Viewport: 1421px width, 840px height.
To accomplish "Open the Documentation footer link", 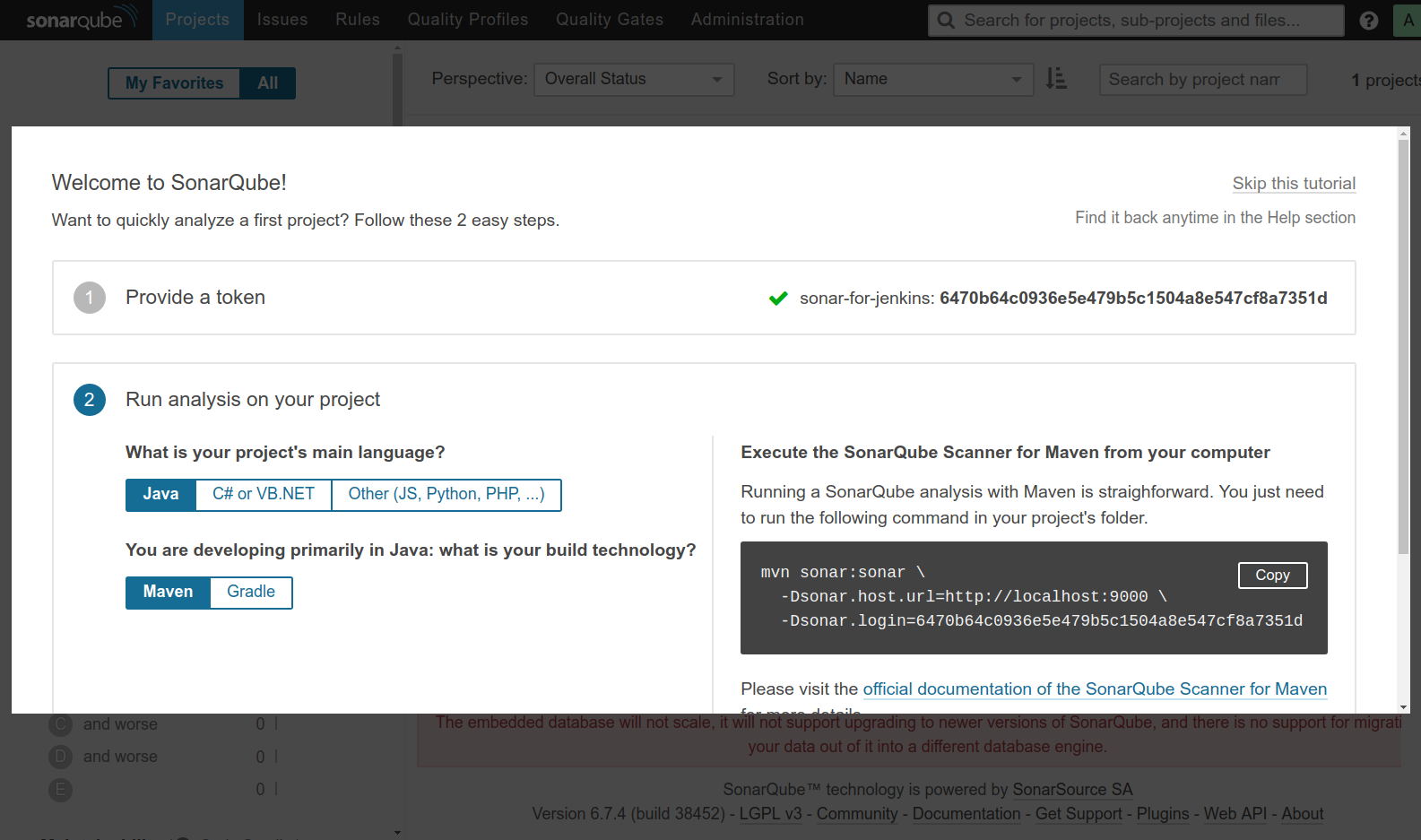I will click(x=966, y=814).
